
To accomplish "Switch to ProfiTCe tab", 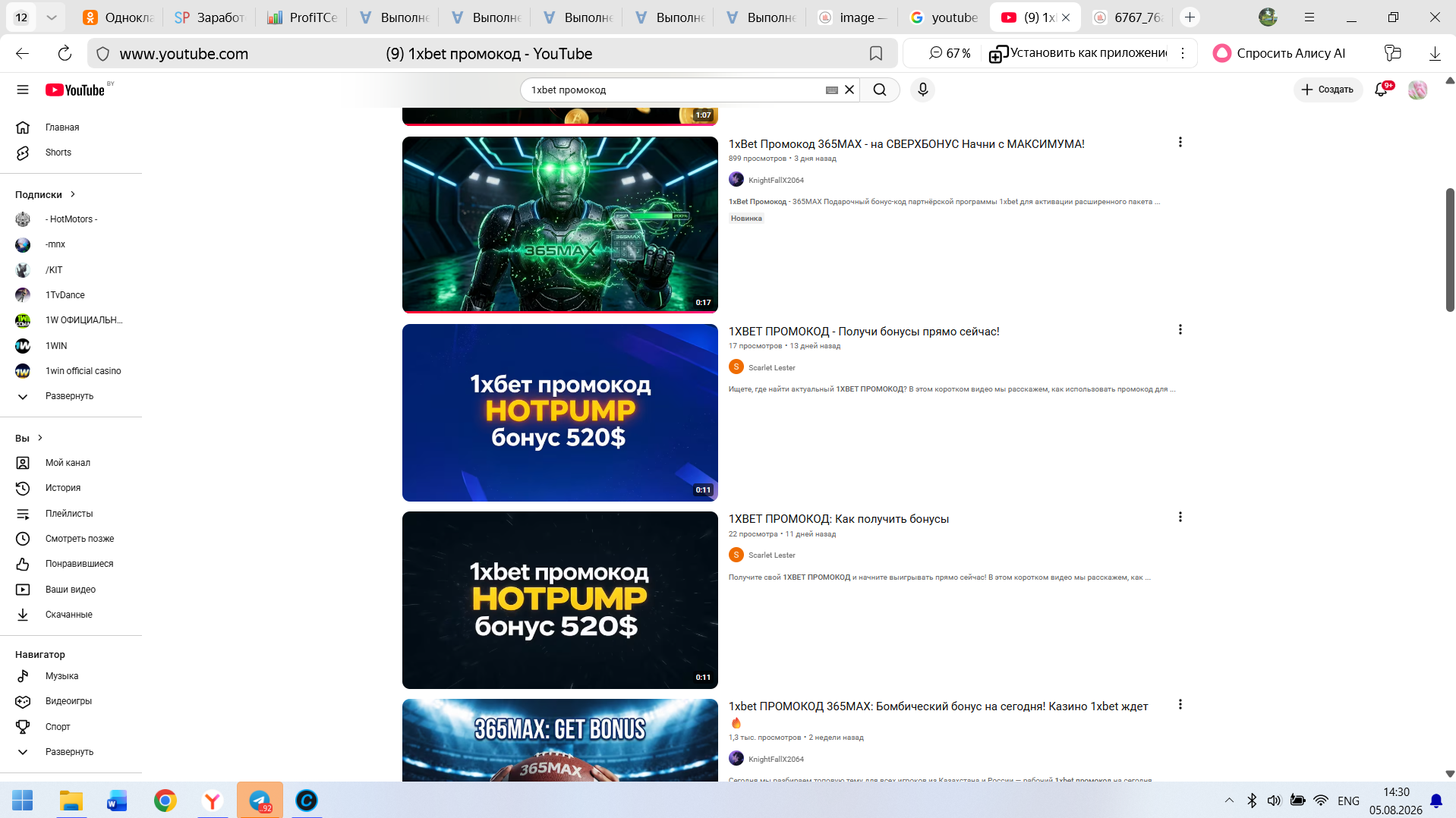I will tap(302, 17).
